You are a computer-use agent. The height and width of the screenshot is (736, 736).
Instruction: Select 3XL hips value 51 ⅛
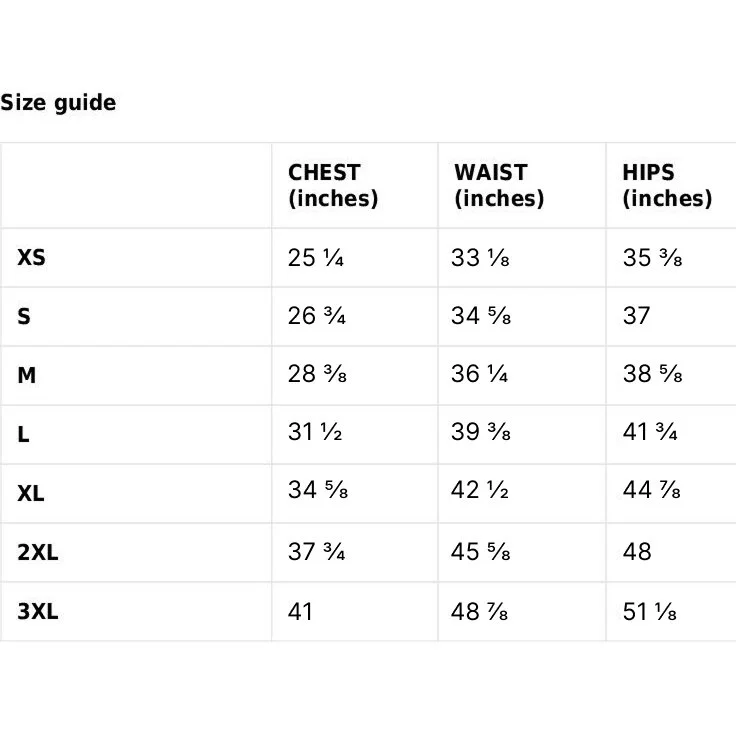point(650,612)
